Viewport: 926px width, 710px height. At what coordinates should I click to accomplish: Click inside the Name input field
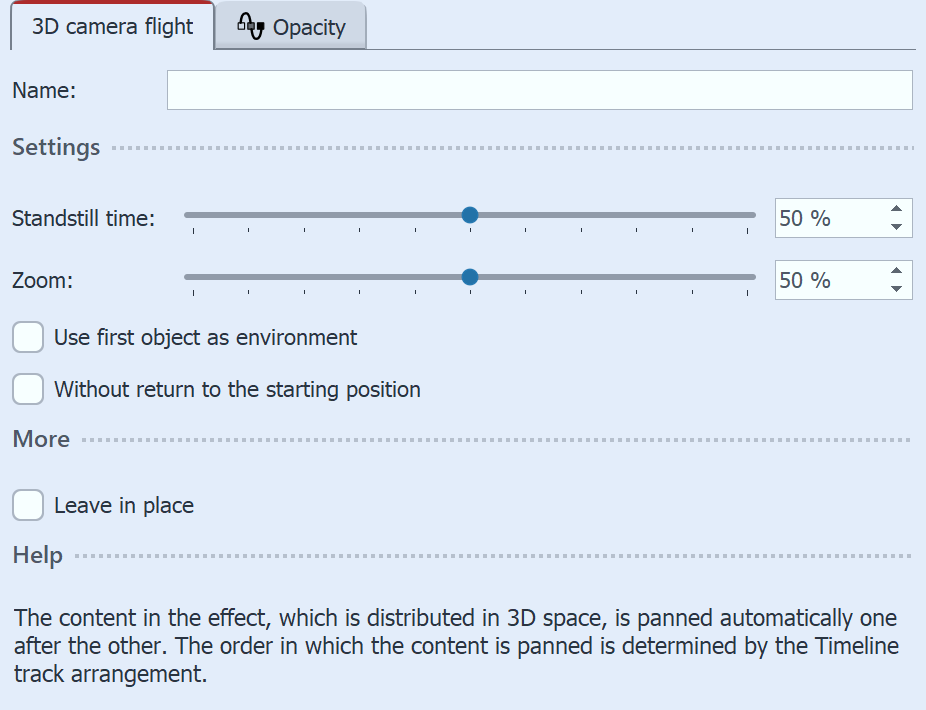point(540,89)
